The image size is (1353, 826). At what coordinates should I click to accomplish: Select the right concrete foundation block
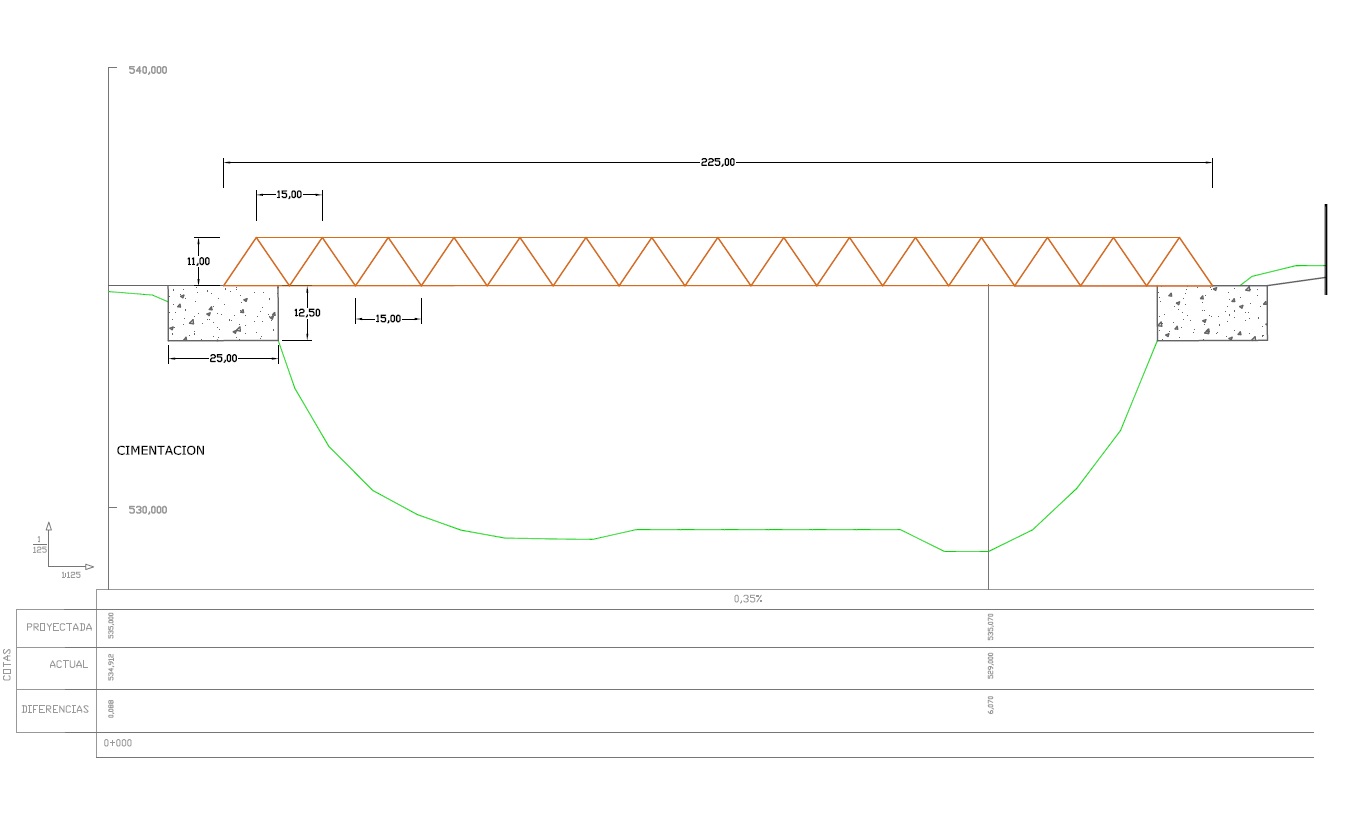[x=1212, y=313]
